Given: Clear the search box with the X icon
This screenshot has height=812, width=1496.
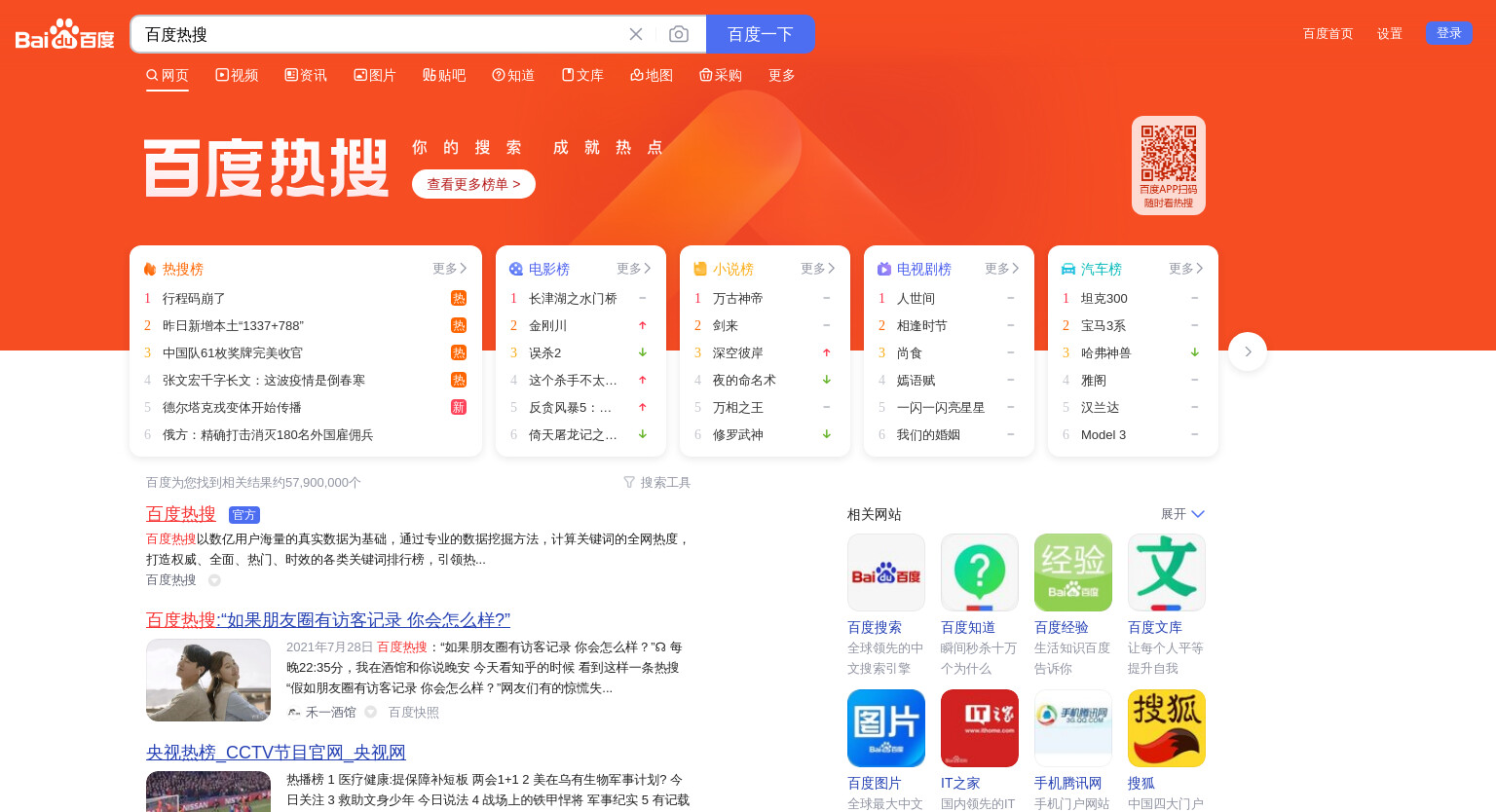Looking at the screenshot, I should click(x=636, y=34).
